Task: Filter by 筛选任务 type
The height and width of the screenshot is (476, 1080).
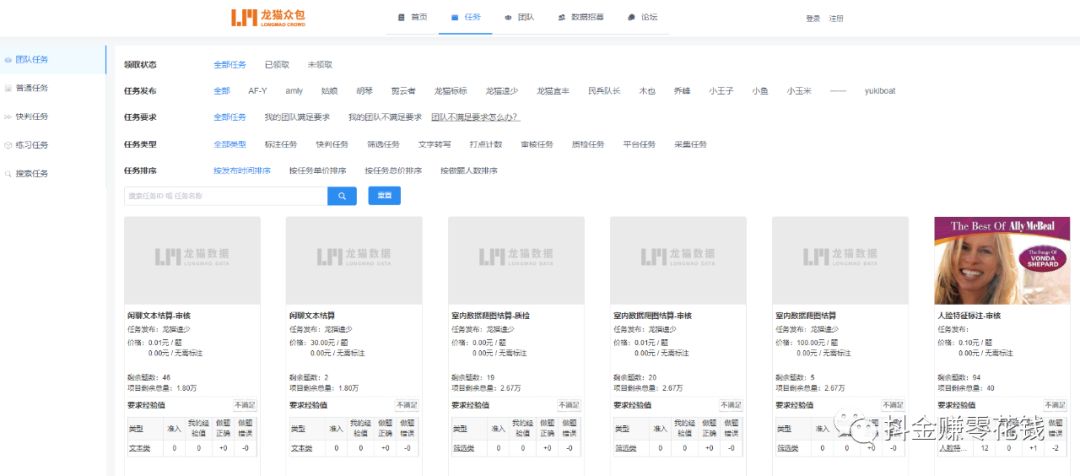Action: click(383, 145)
